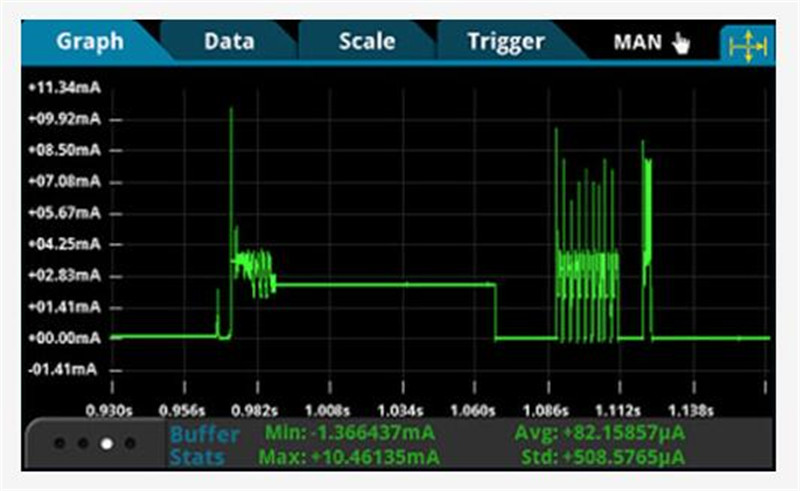Select the last swipe-page dot
The width and height of the screenshot is (800, 491).
[x=129, y=442]
